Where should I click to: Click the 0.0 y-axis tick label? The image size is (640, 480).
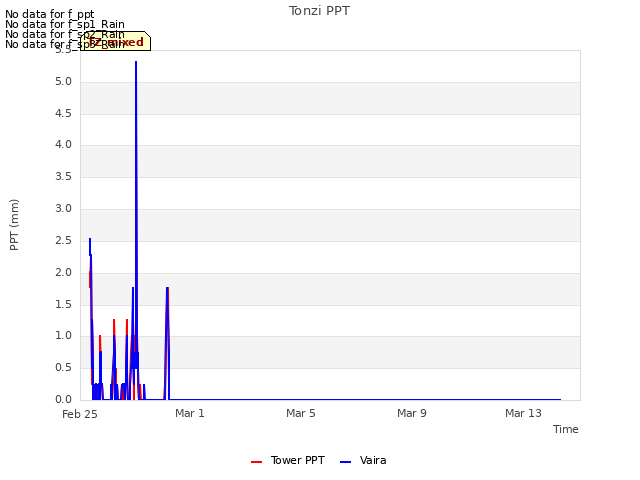[x=63, y=399]
